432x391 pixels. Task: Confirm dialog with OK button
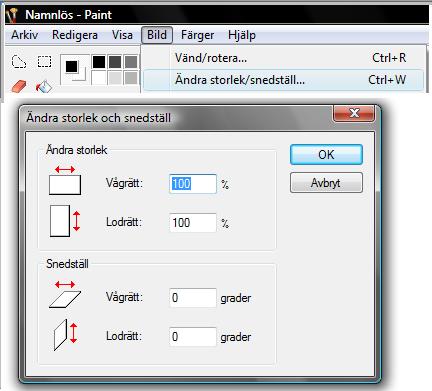tap(326, 155)
